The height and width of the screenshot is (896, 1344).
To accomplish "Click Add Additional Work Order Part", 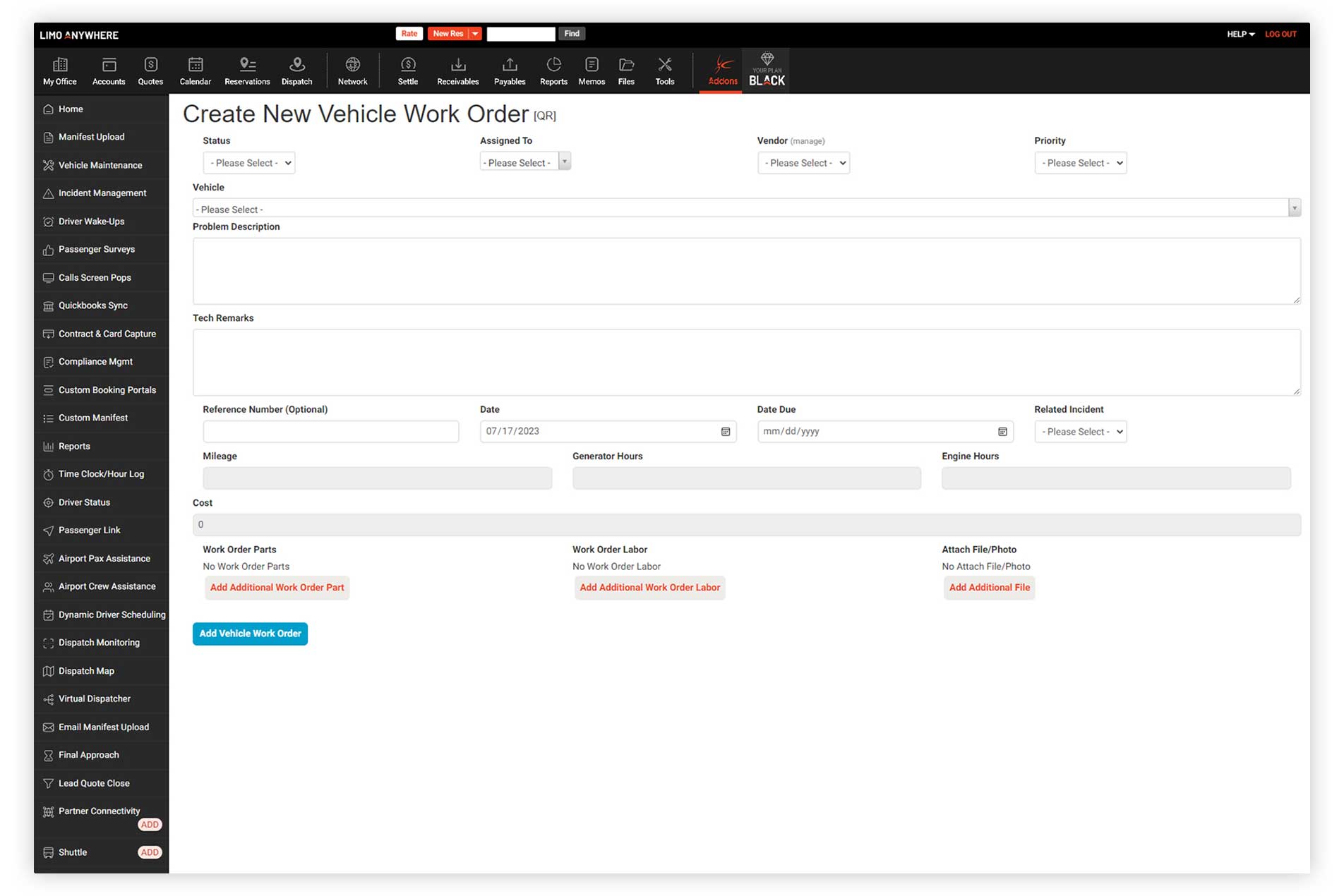I will (x=277, y=588).
